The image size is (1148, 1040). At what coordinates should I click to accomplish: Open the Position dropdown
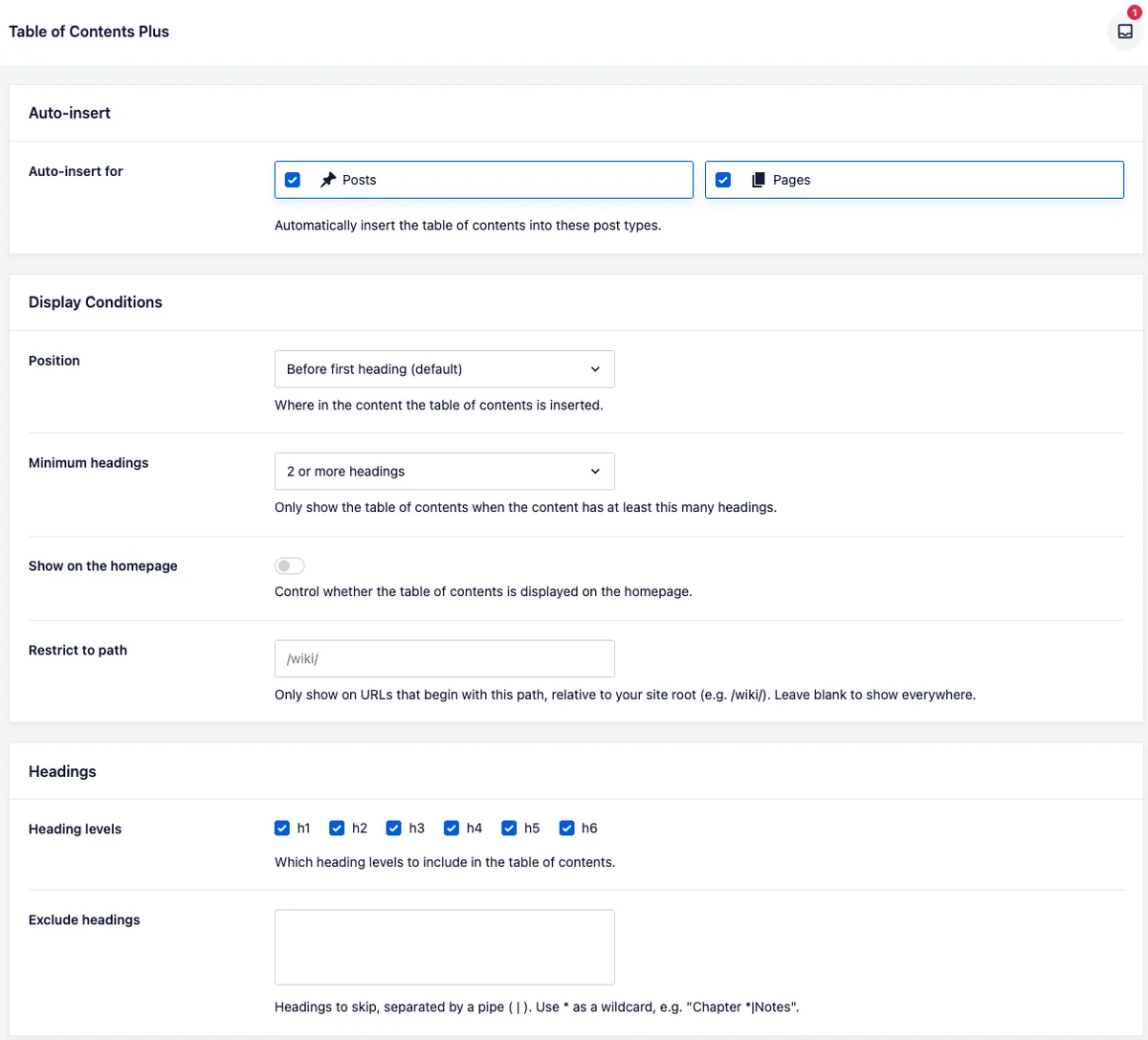[445, 369]
